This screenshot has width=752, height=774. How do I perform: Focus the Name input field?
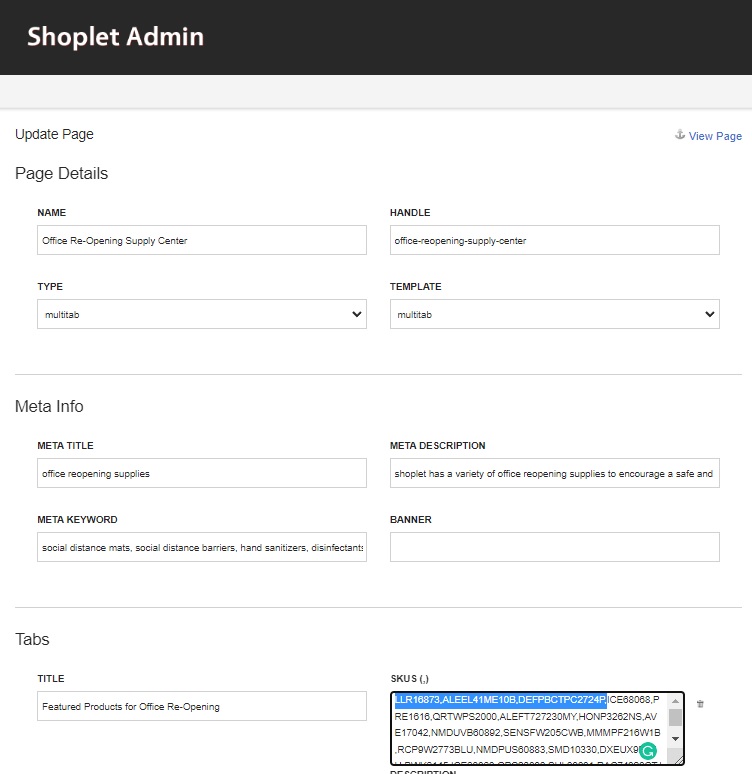[x=201, y=240]
